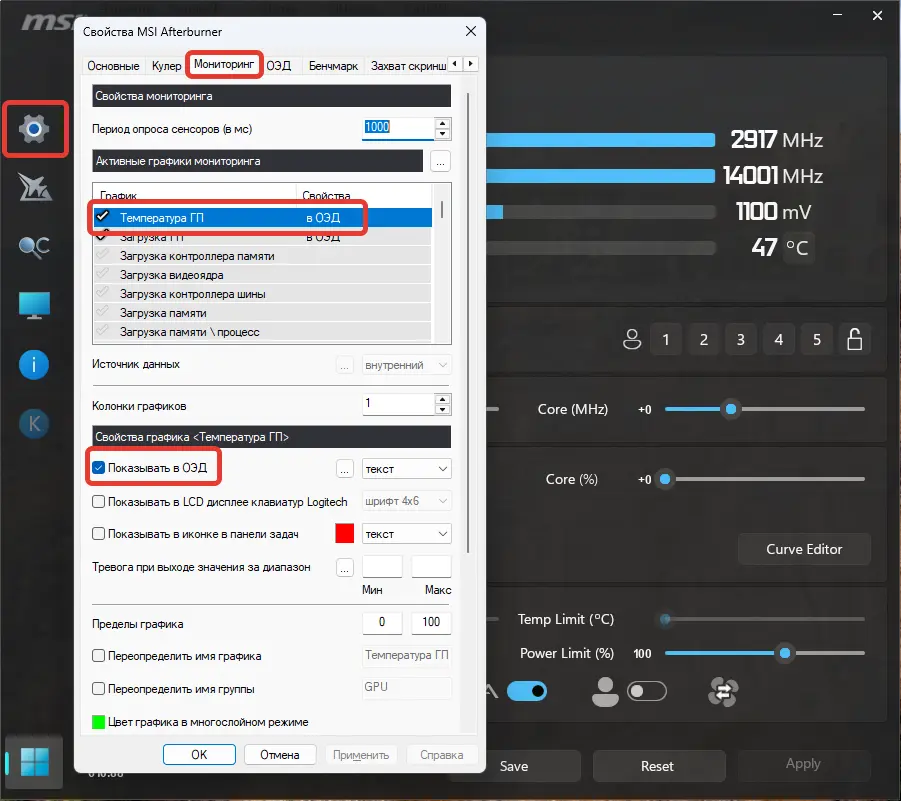This screenshot has height=801, width=901.
Task: Toggle checkmark for Загрузка контроллера памяти
Action: (x=103, y=255)
